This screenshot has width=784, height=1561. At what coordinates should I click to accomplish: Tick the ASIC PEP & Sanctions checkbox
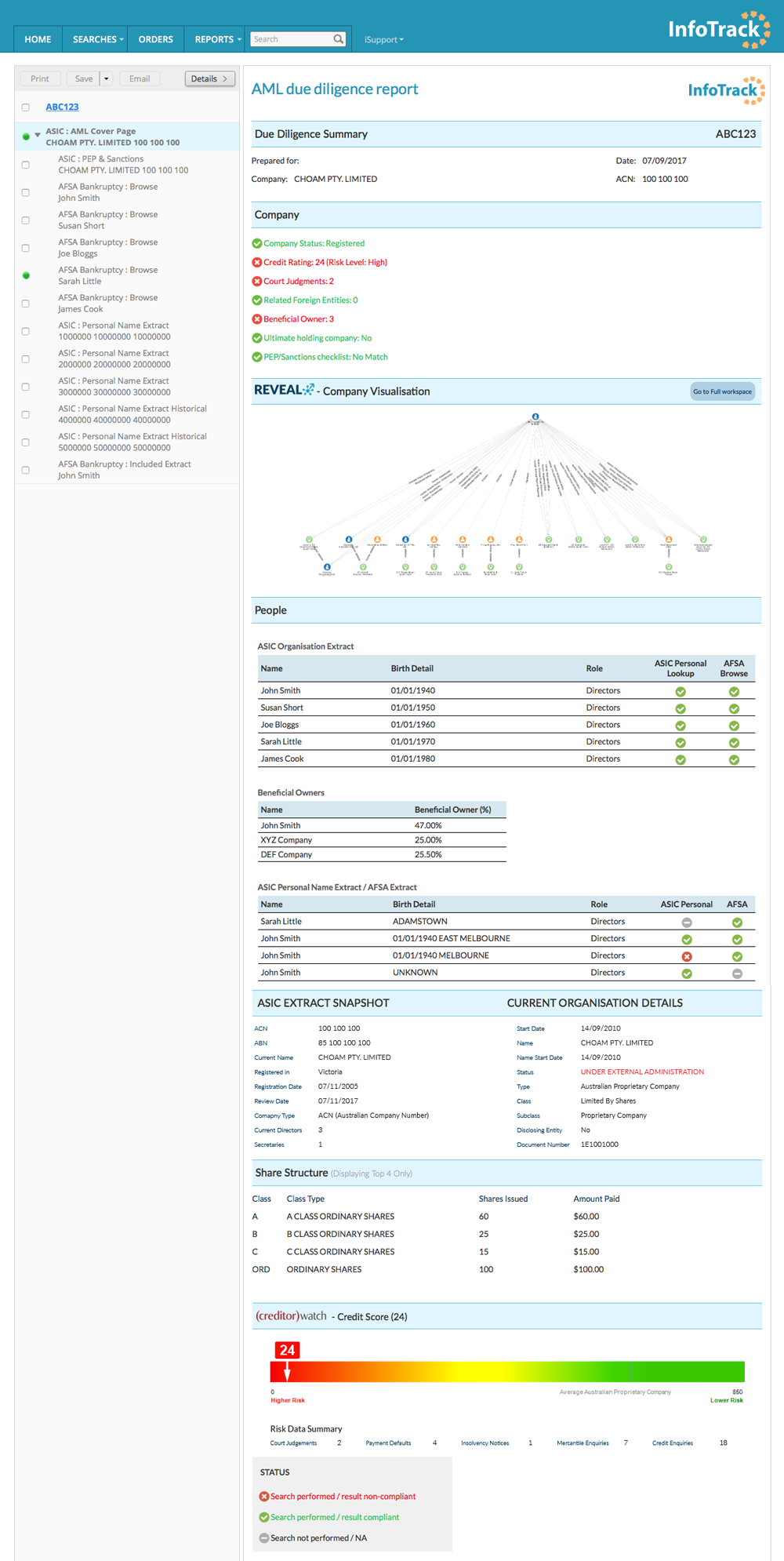26,165
